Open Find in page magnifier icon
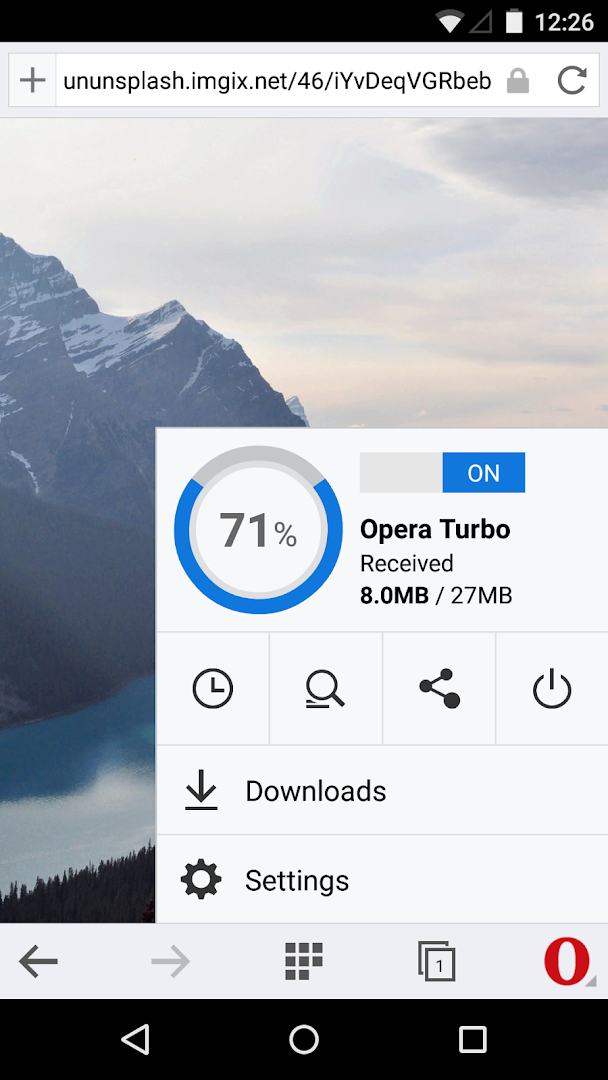 326,689
